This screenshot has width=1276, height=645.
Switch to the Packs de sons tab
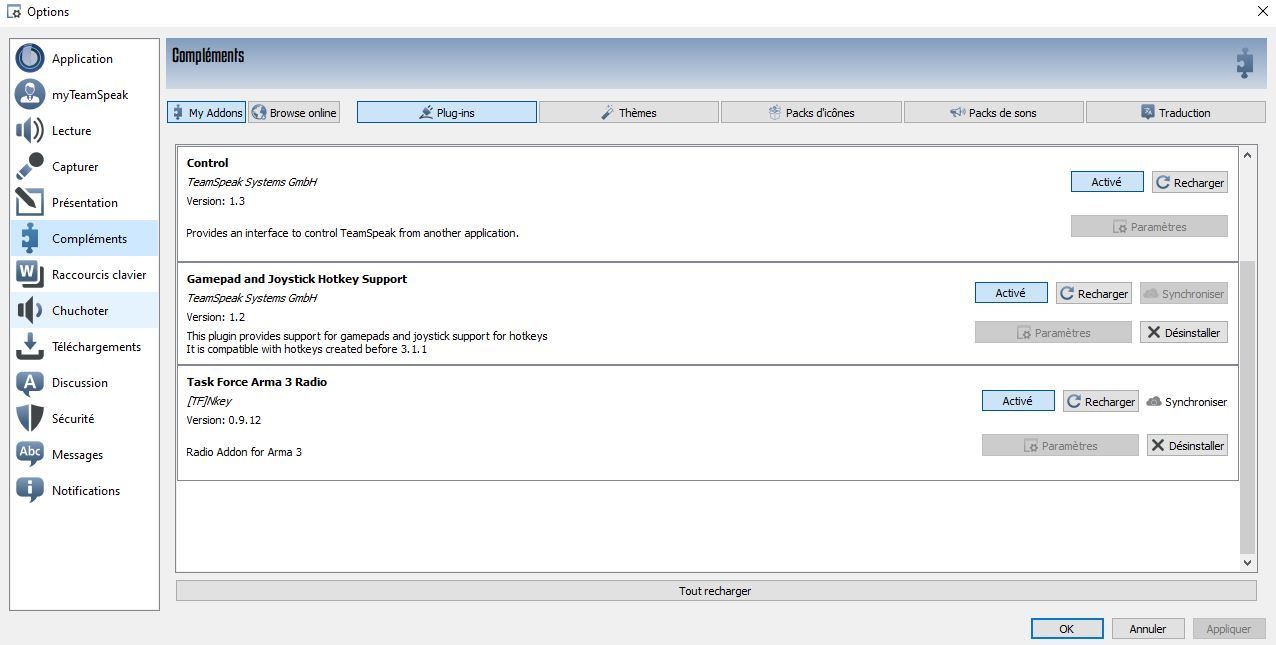point(993,113)
